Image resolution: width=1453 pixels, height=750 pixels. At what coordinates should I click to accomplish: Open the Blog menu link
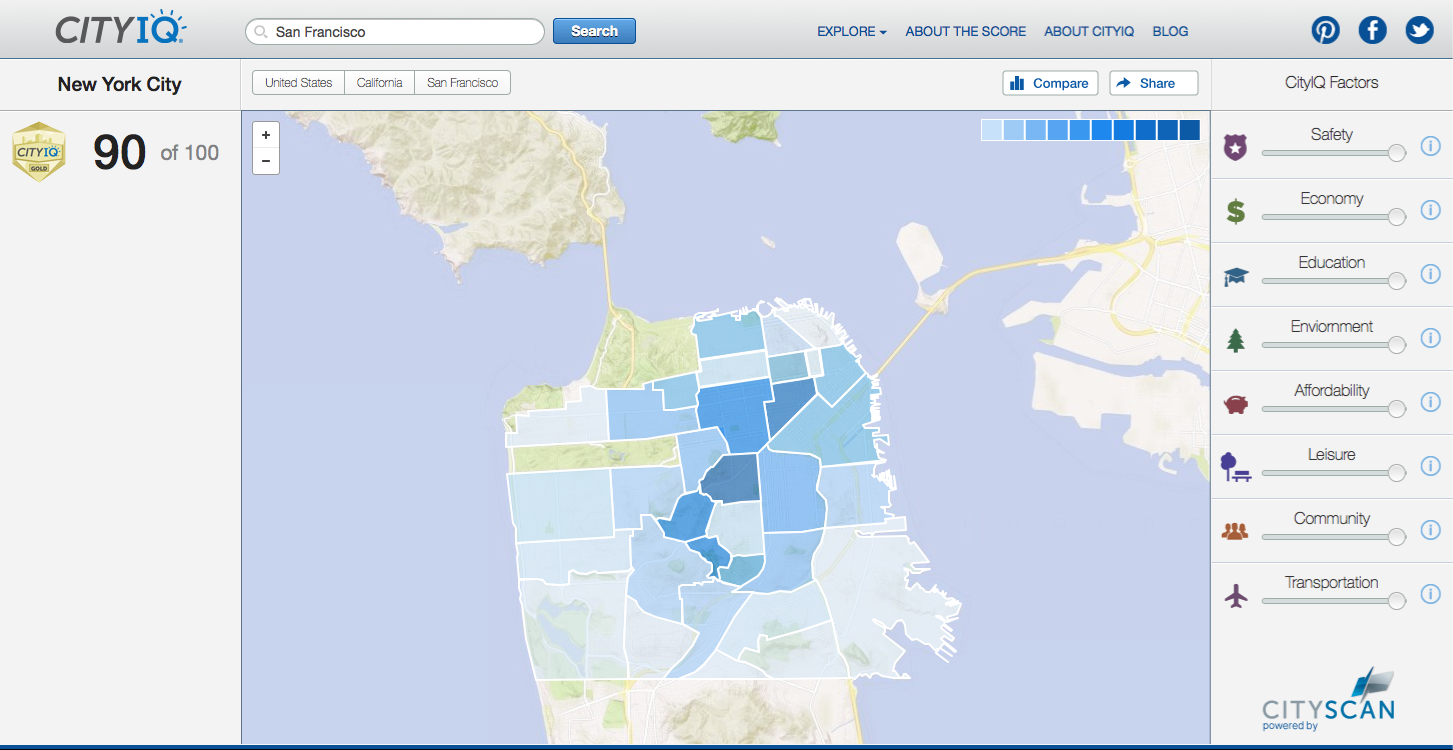(x=1170, y=31)
